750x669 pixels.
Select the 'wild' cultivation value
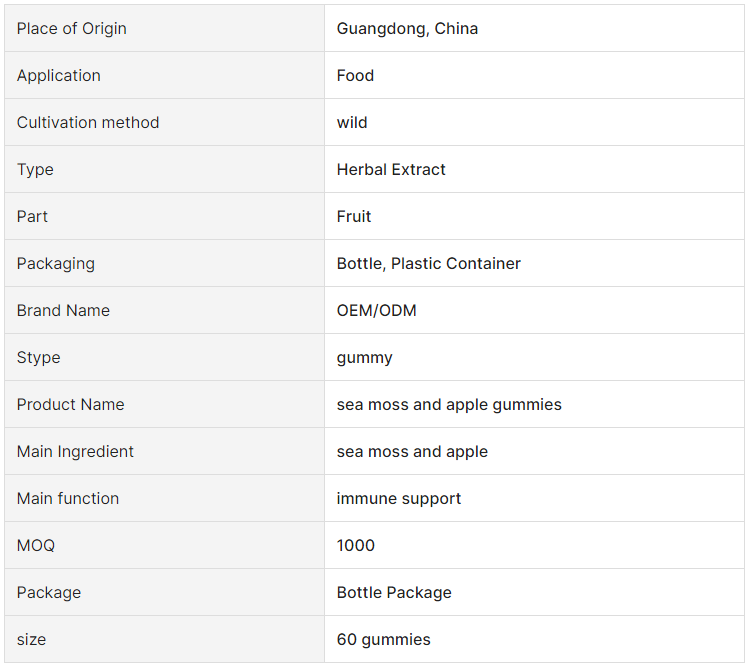click(352, 122)
